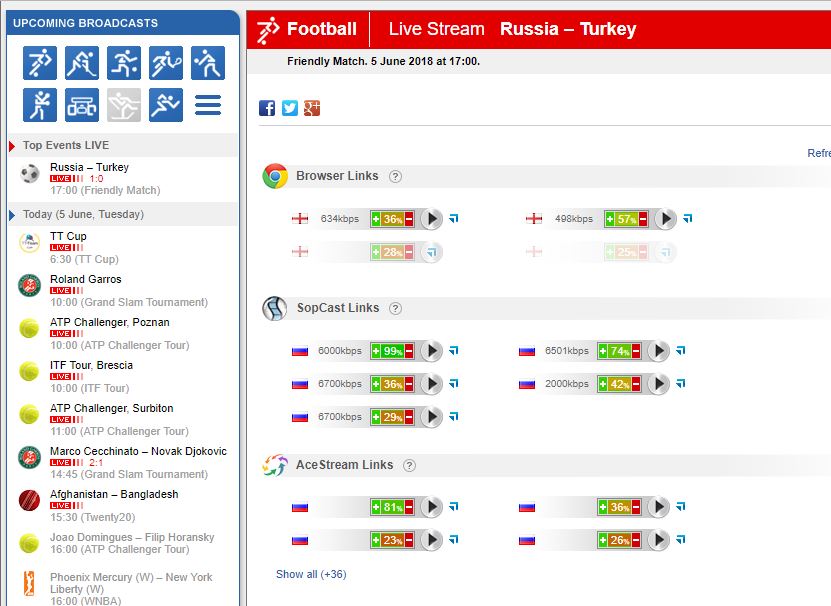This screenshot has width=831, height=606.
Task: Play the 81% rated AceStream link
Action: pos(432,507)
